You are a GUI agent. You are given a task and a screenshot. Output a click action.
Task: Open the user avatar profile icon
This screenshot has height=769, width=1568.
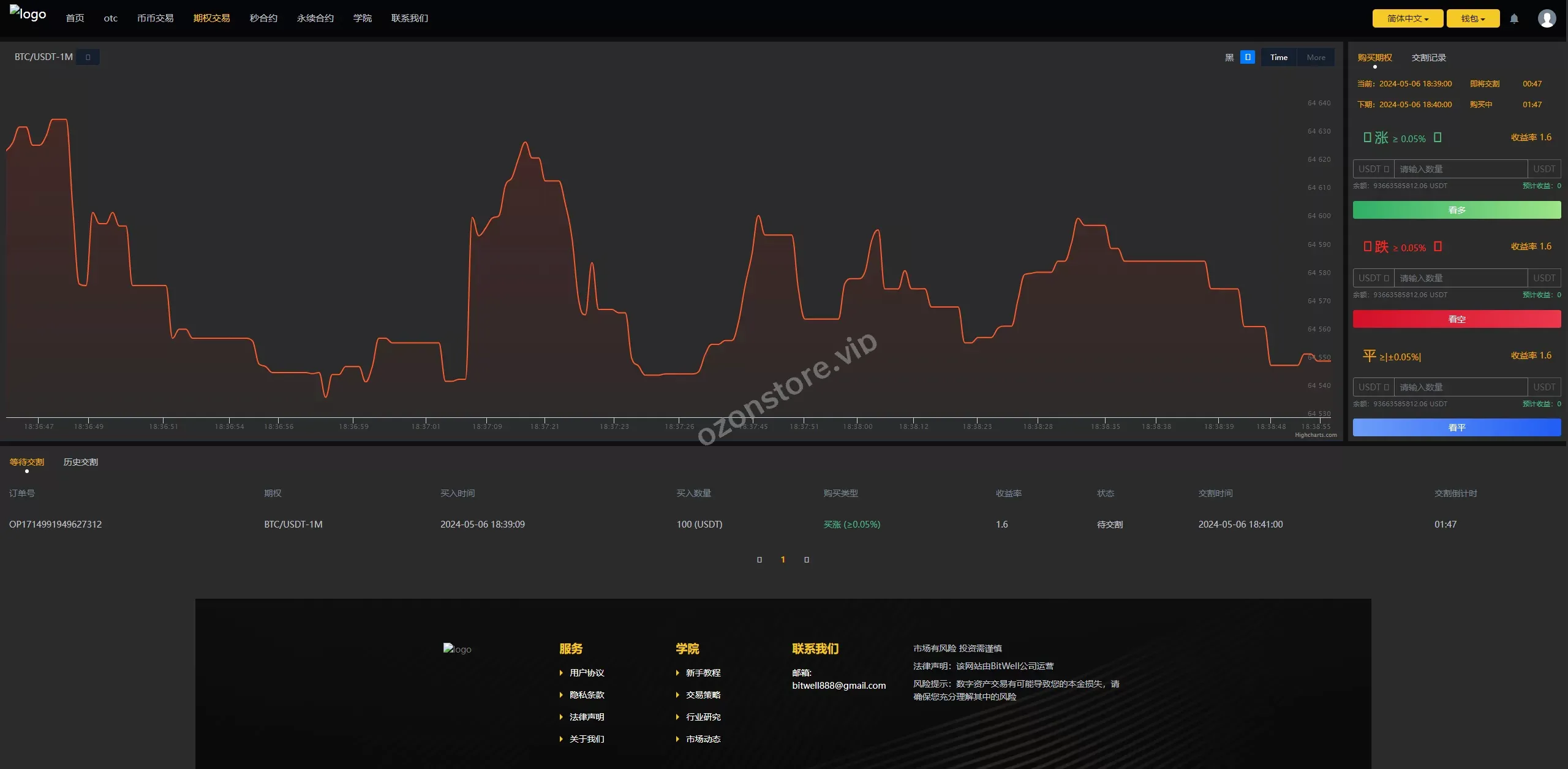1547,18
